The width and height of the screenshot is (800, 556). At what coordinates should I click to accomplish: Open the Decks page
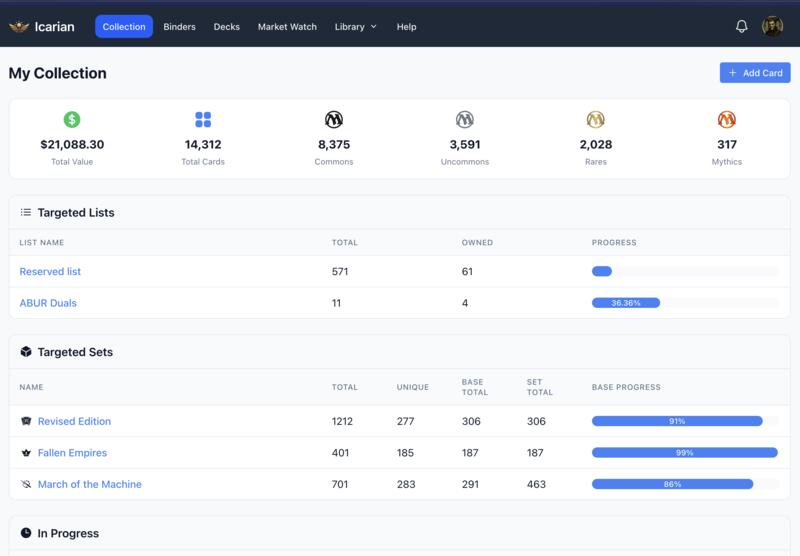coord(227,27)
